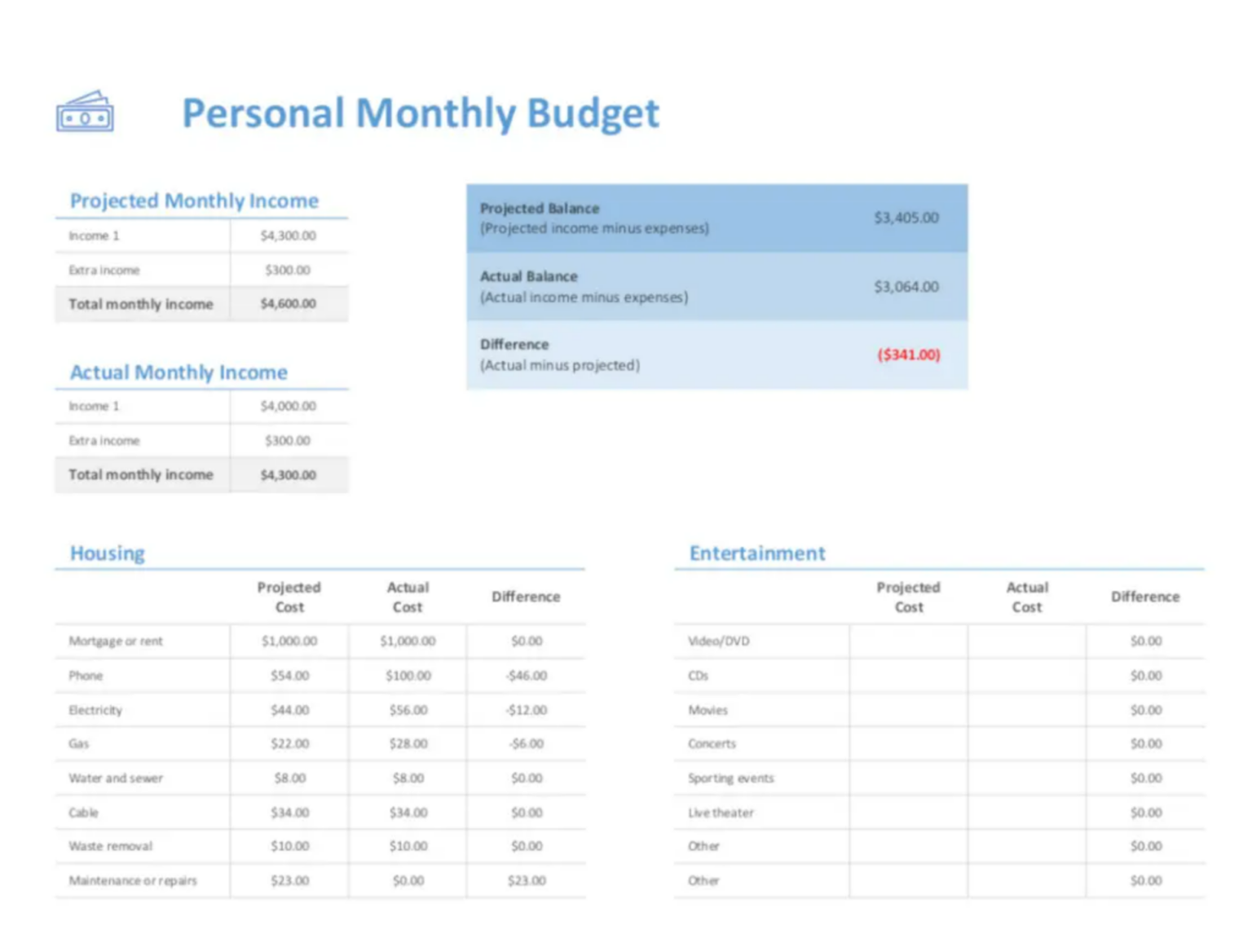Click the Actual Monthly Income heading
The height and width of the screenshot is (952, 1252).
[178, 372]
